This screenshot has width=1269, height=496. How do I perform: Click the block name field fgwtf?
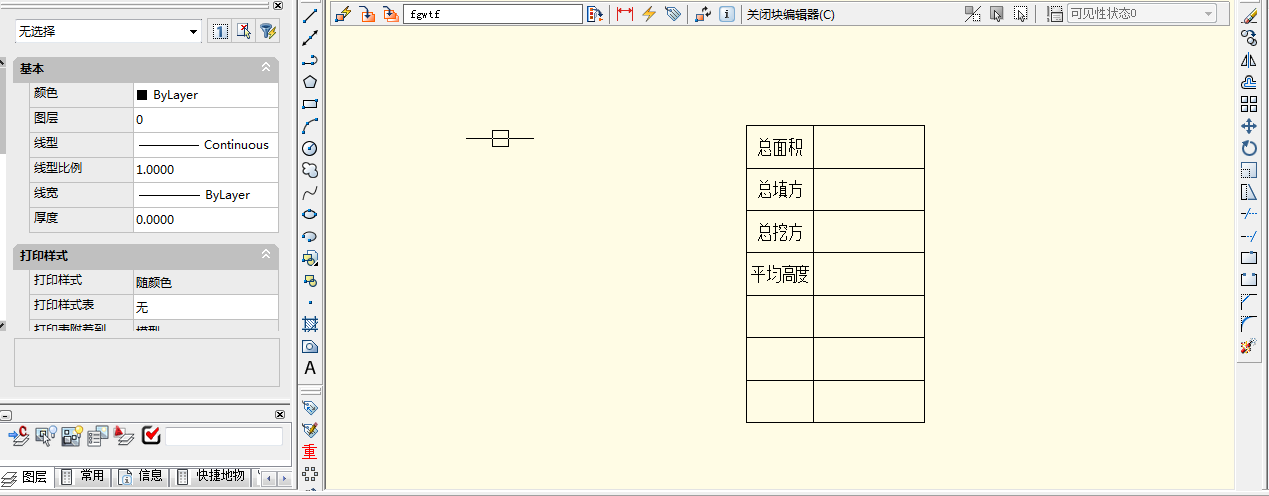[492, 14]
